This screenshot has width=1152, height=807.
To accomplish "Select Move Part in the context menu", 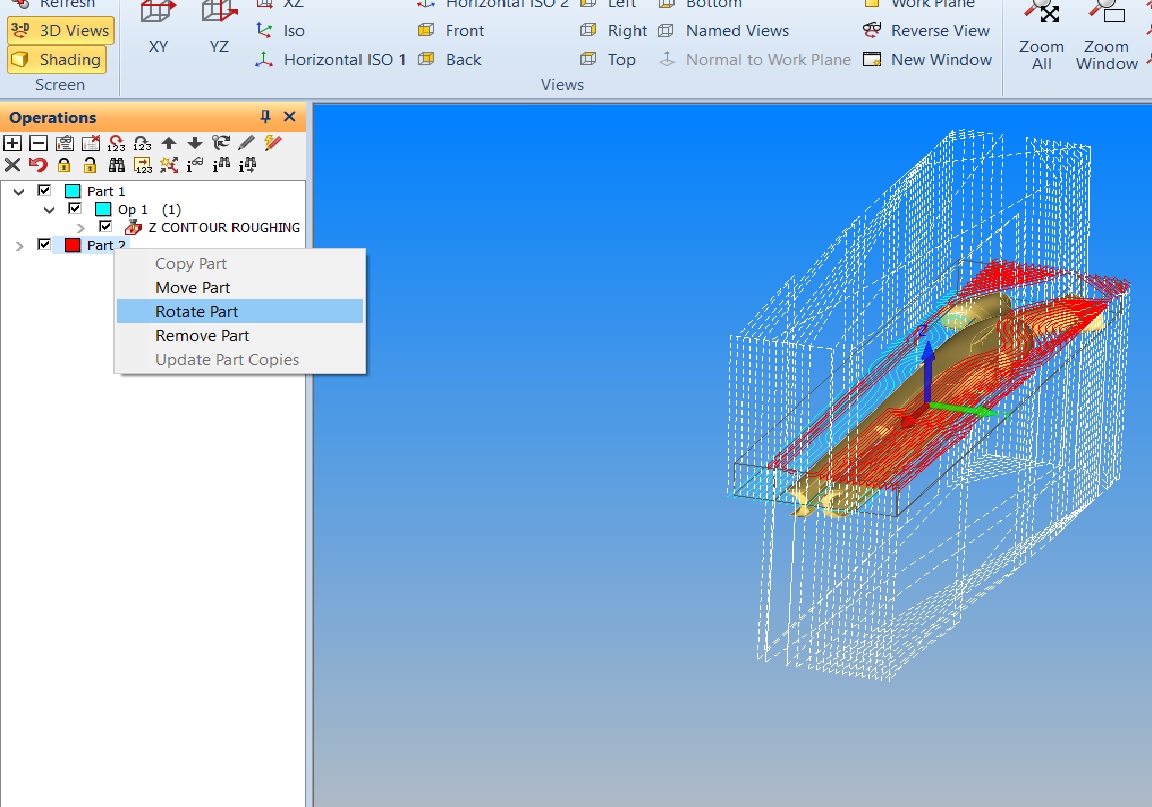I will [192, 287].
